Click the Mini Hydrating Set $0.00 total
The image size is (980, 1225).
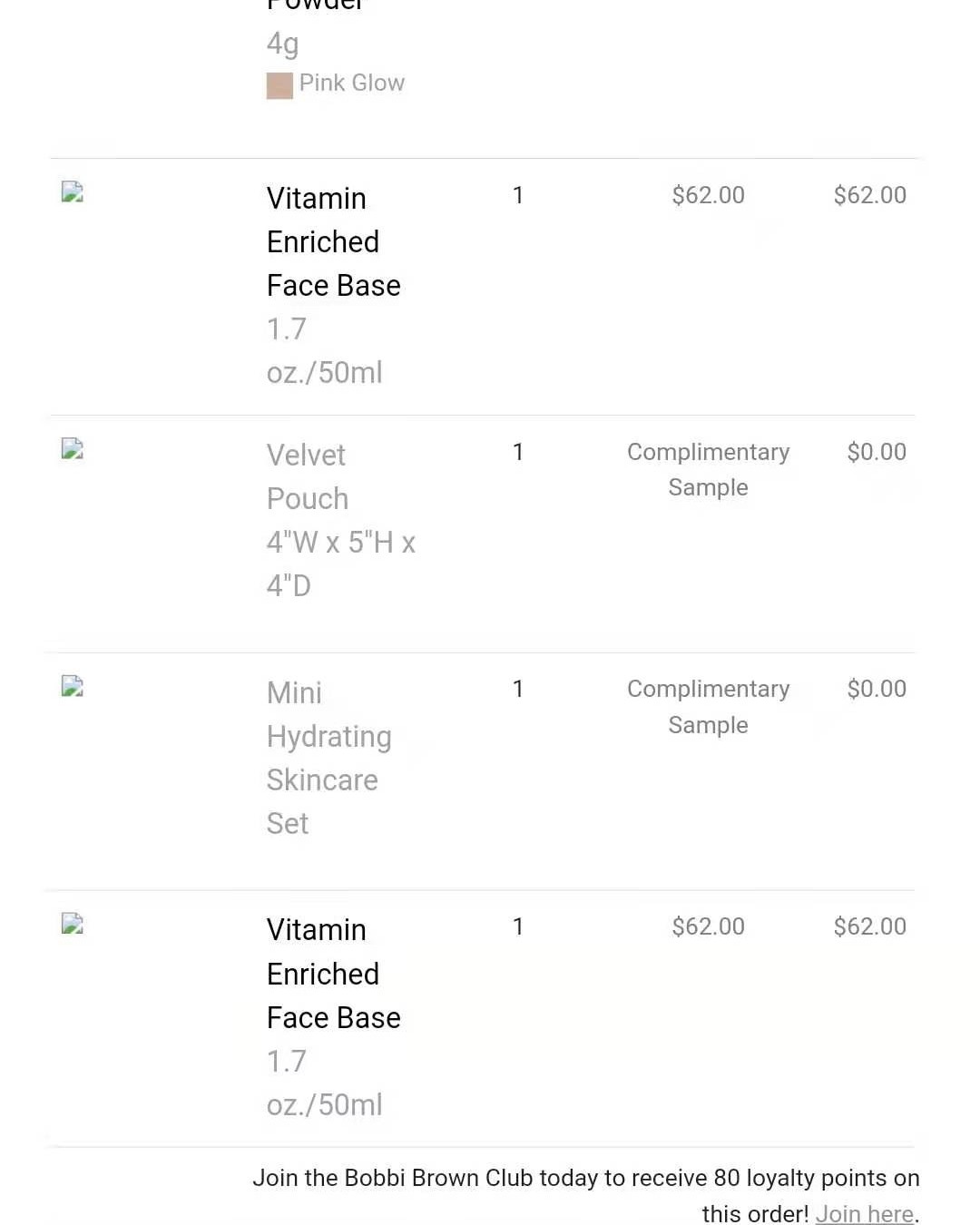pyautogui.click(x=877, y=689)
